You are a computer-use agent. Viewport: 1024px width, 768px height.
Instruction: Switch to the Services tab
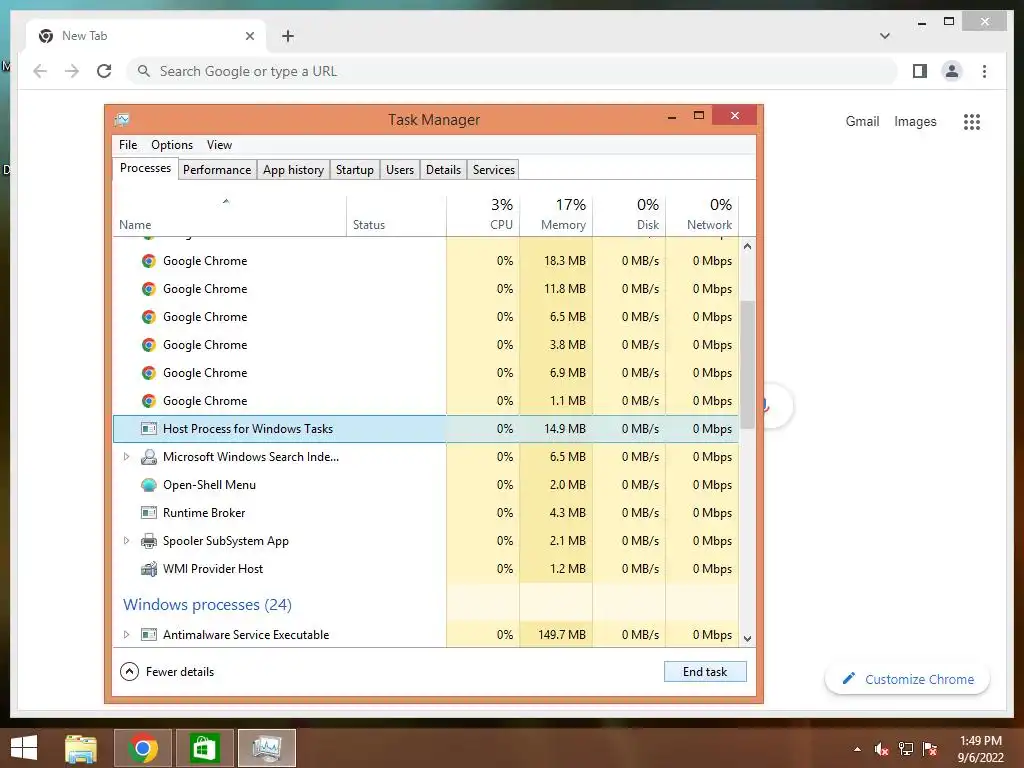494,170
